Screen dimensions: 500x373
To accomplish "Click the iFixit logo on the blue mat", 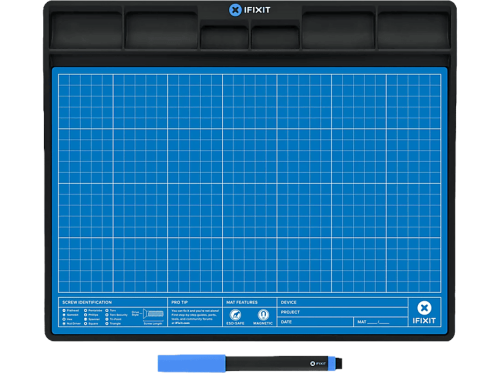I will coord(424,308).
